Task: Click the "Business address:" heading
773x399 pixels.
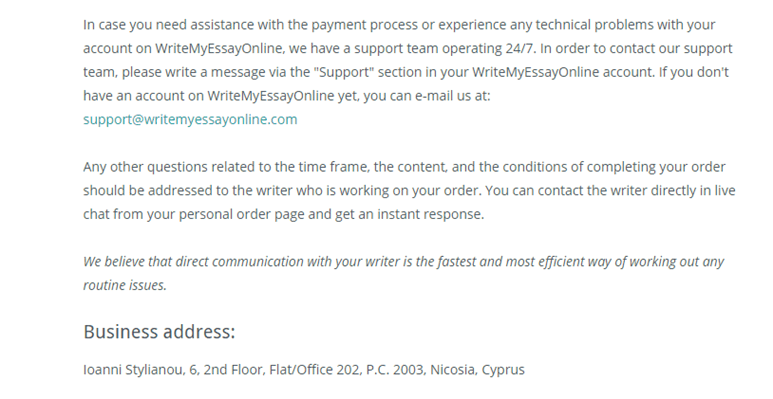Action: point(159,332)
